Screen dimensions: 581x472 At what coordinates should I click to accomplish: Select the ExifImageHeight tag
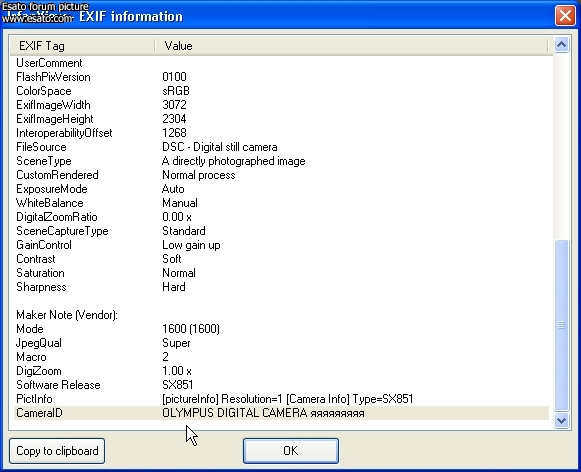click(x=55, y=119)
